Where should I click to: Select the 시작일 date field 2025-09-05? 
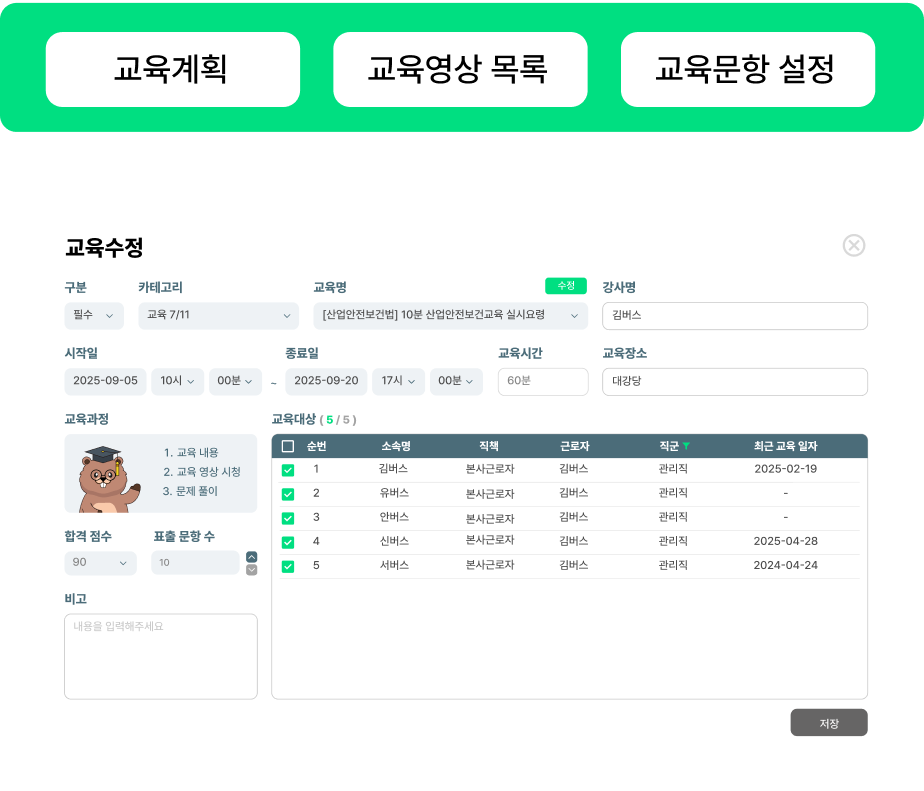pyautogui.click(x=105, y=381)
